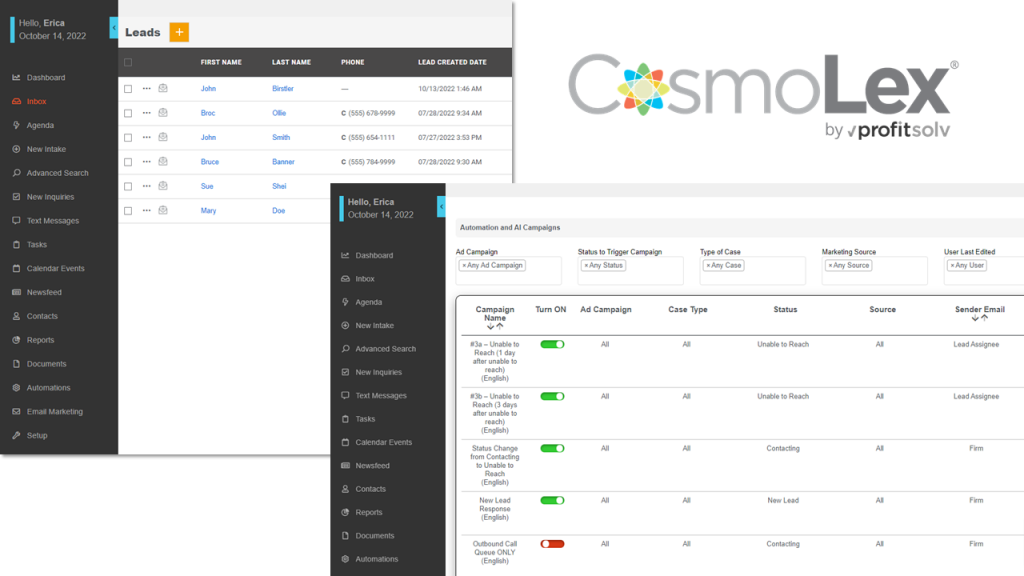The image size is (1024, 576).
Task: Click the Setup wrench icon in sidebar
Action: click(x=16, y=436)
